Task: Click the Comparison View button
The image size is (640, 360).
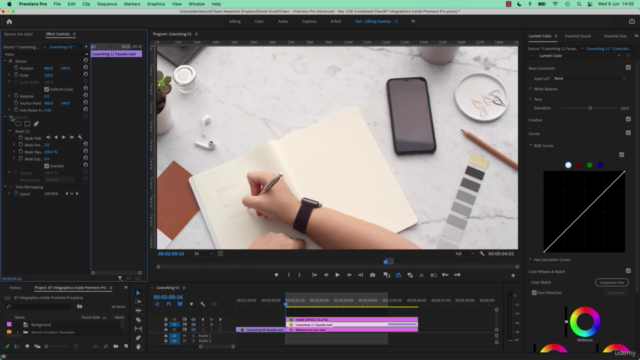Action: 611,282
